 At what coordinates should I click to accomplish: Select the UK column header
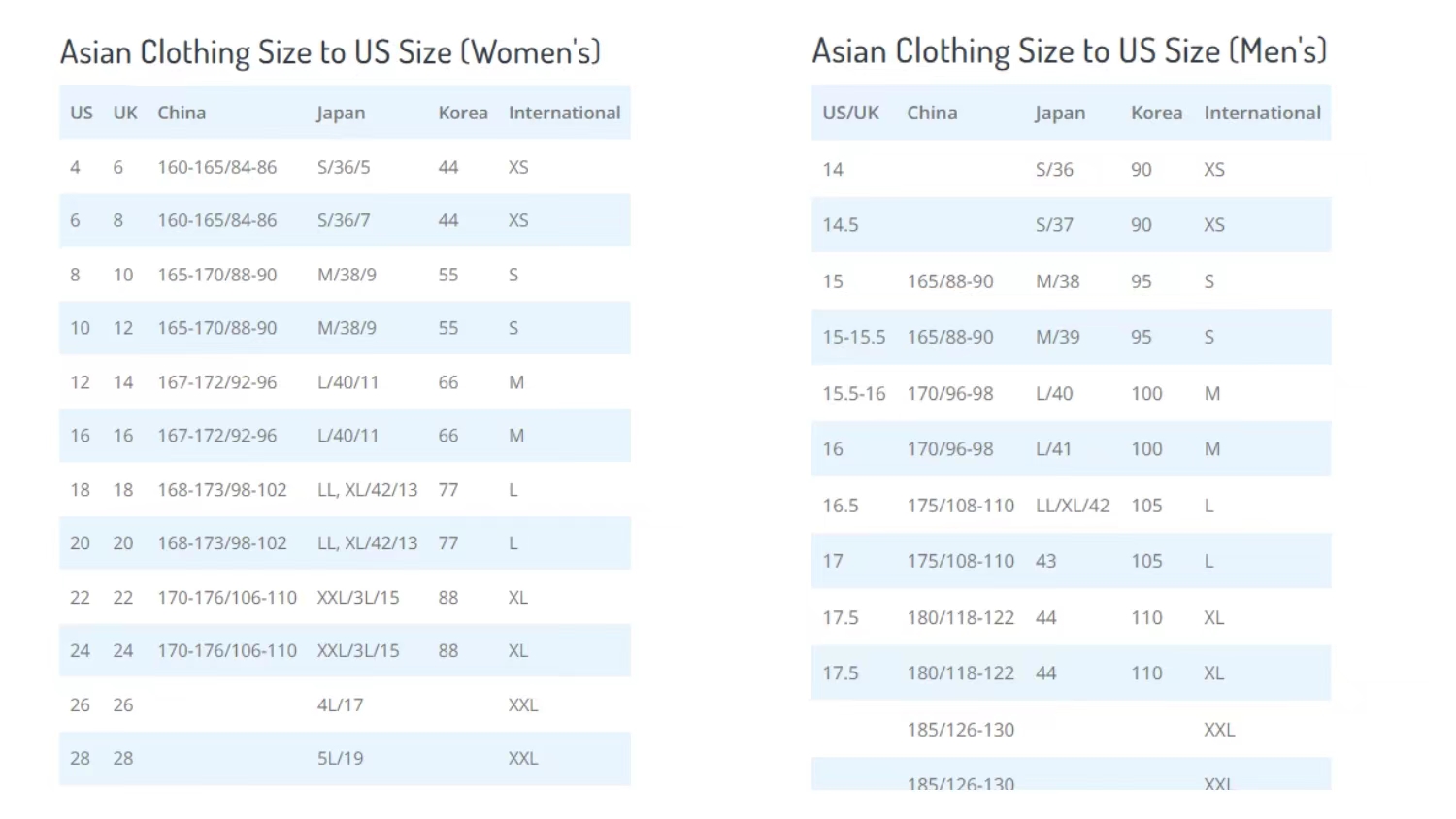[124, 113]
